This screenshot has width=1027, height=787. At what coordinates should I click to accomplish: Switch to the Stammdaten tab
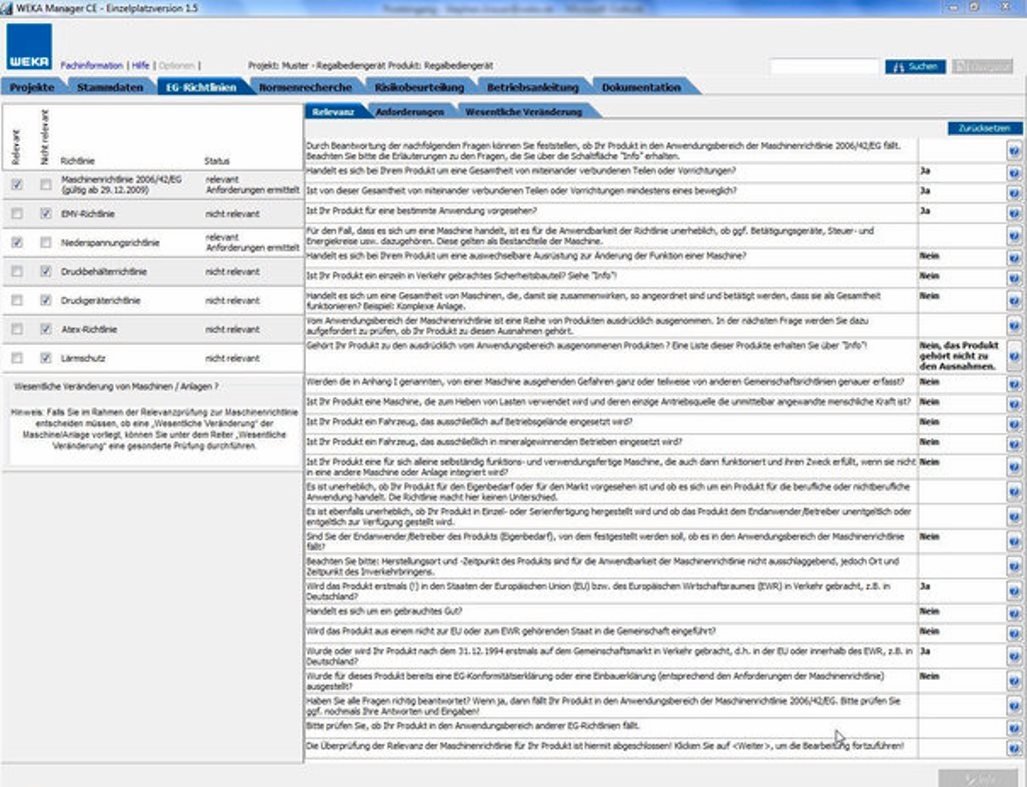109,87
